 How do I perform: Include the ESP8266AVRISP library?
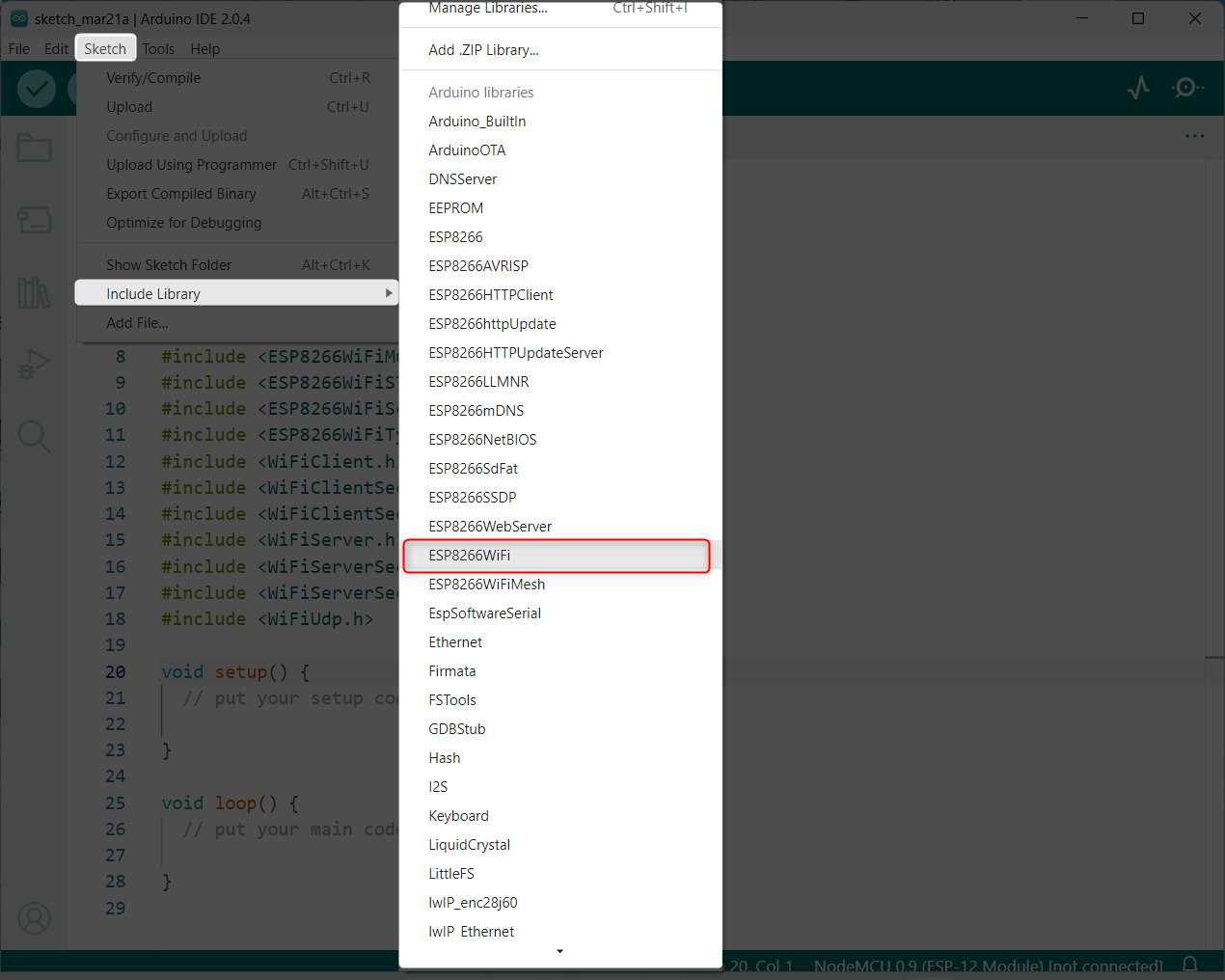tap(560, 266)
